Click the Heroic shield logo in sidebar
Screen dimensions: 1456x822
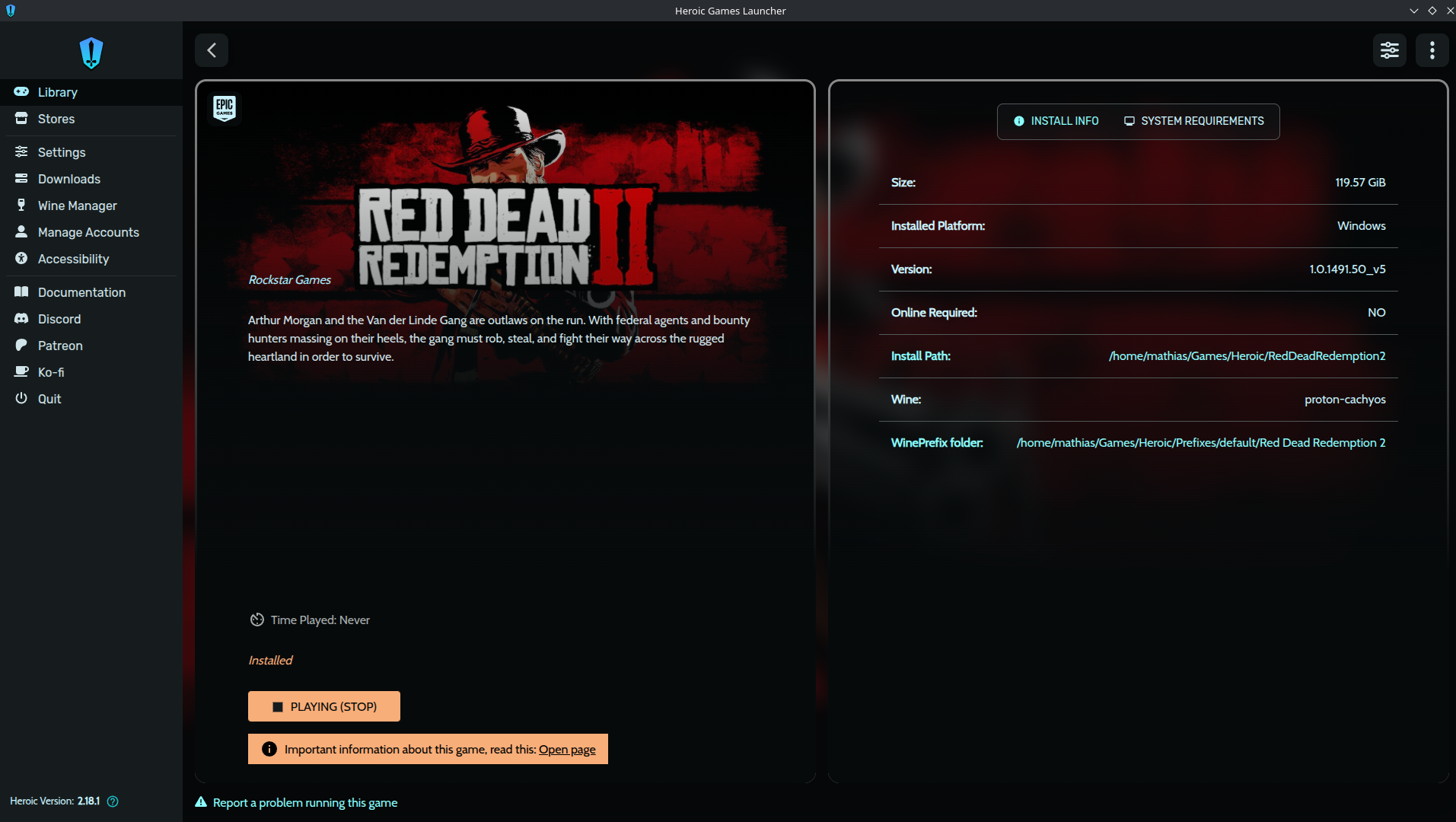[x=91, y=53]
